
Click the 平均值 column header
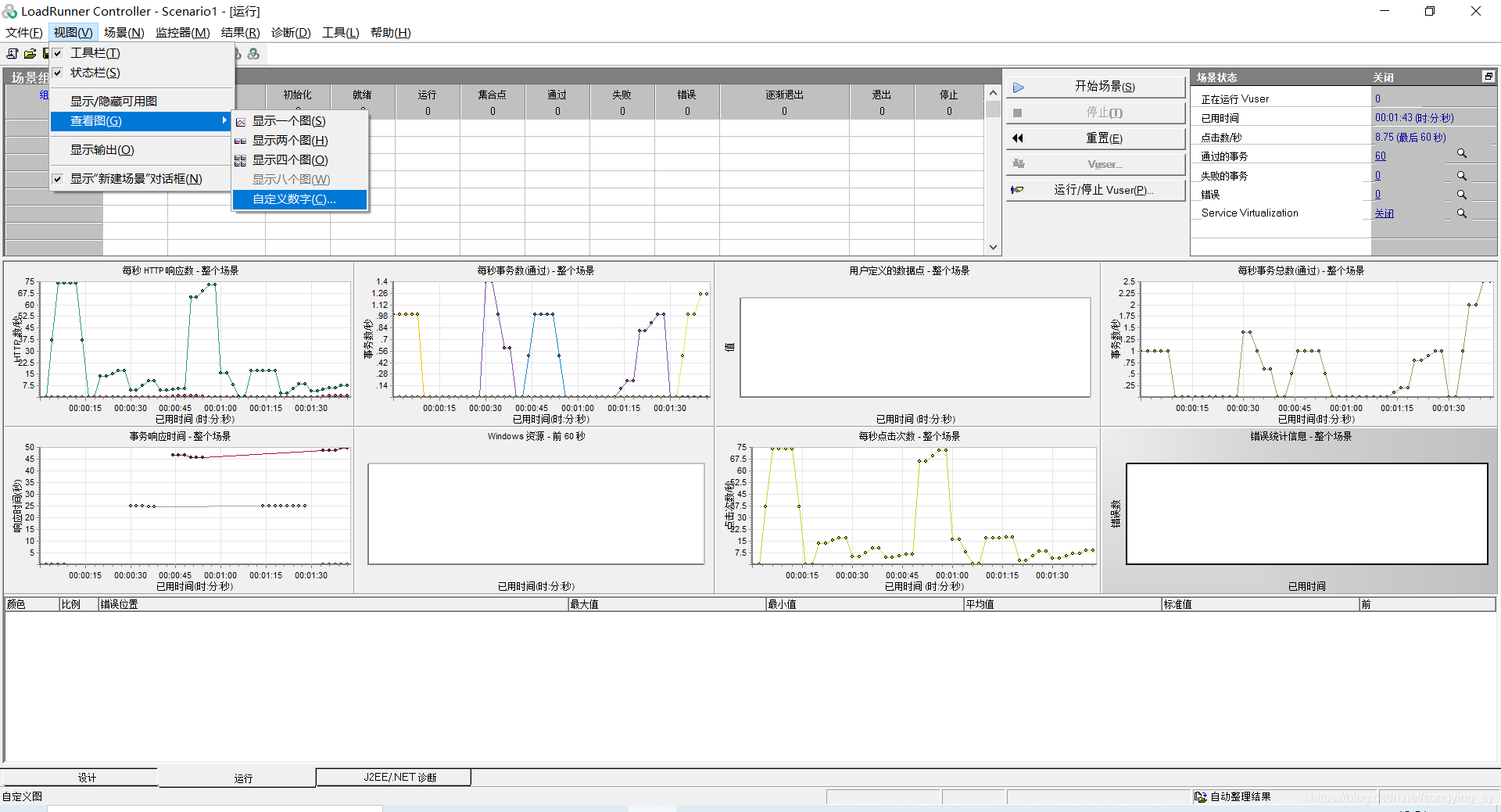(1062, 604)
